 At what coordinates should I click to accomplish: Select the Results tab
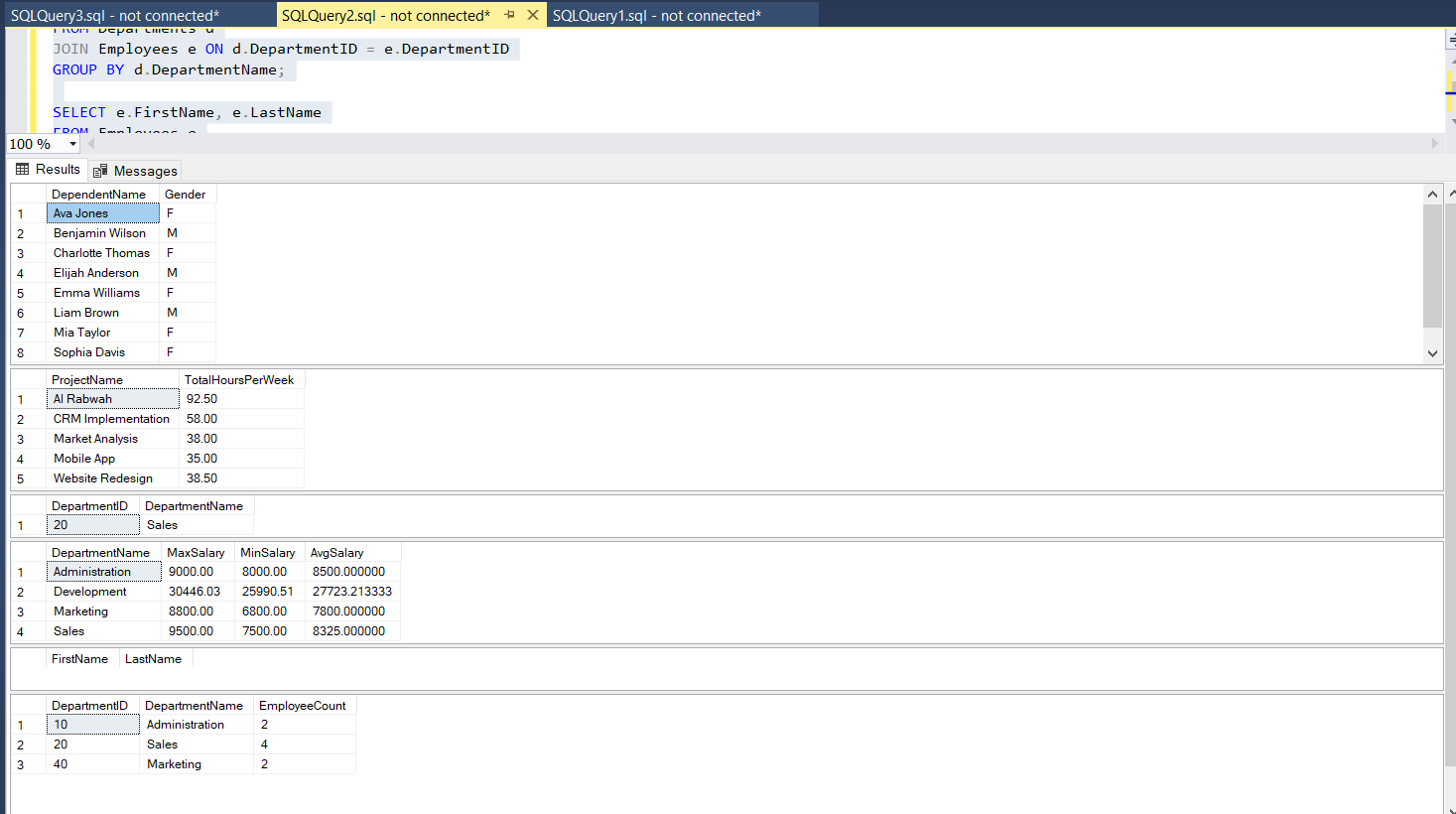click(48, 170)
